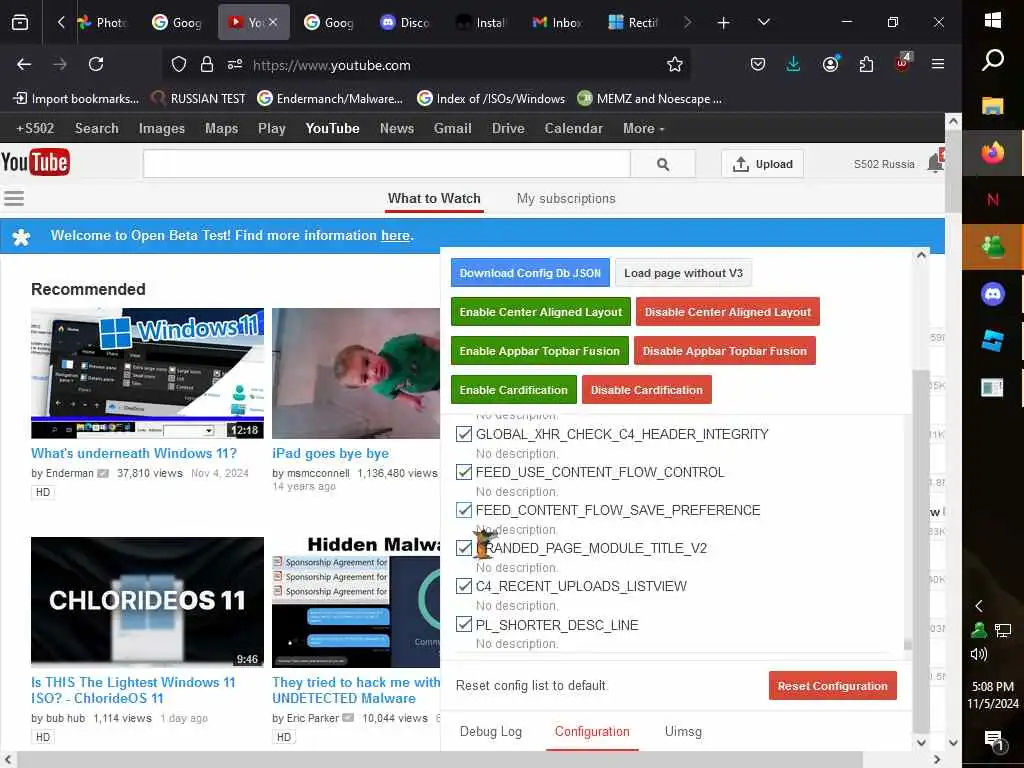1024x768 pixels.
Task: Open Gmail in Google bar
Action: coord(453,129)
